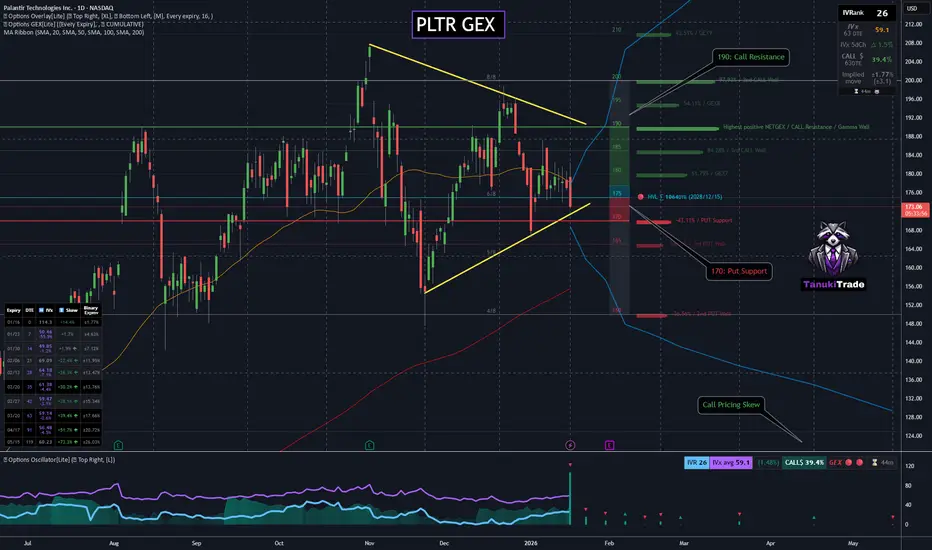Image resolution: width=932 pixels, height=550 pixels.
Task: Click the red GEX bar at 150 strike
Action: tap(651, 316)
